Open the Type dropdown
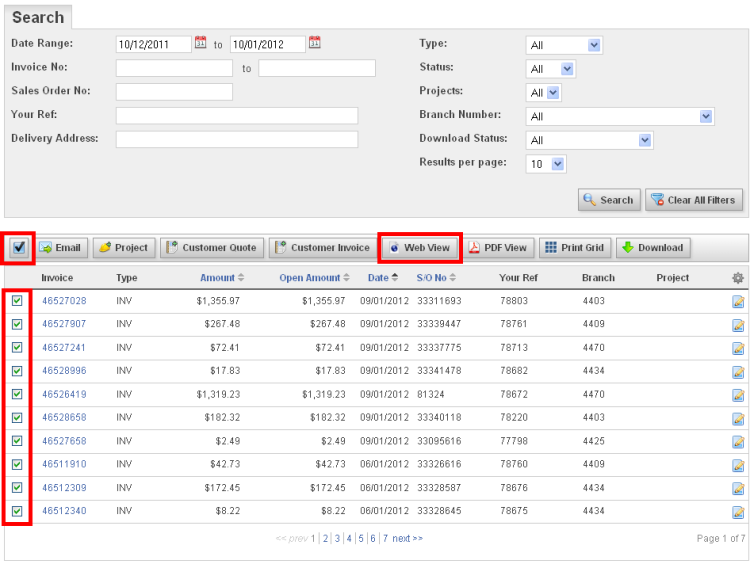Image resolution: width=750 pixels, height=564 pixels. [x=564, y=45]
